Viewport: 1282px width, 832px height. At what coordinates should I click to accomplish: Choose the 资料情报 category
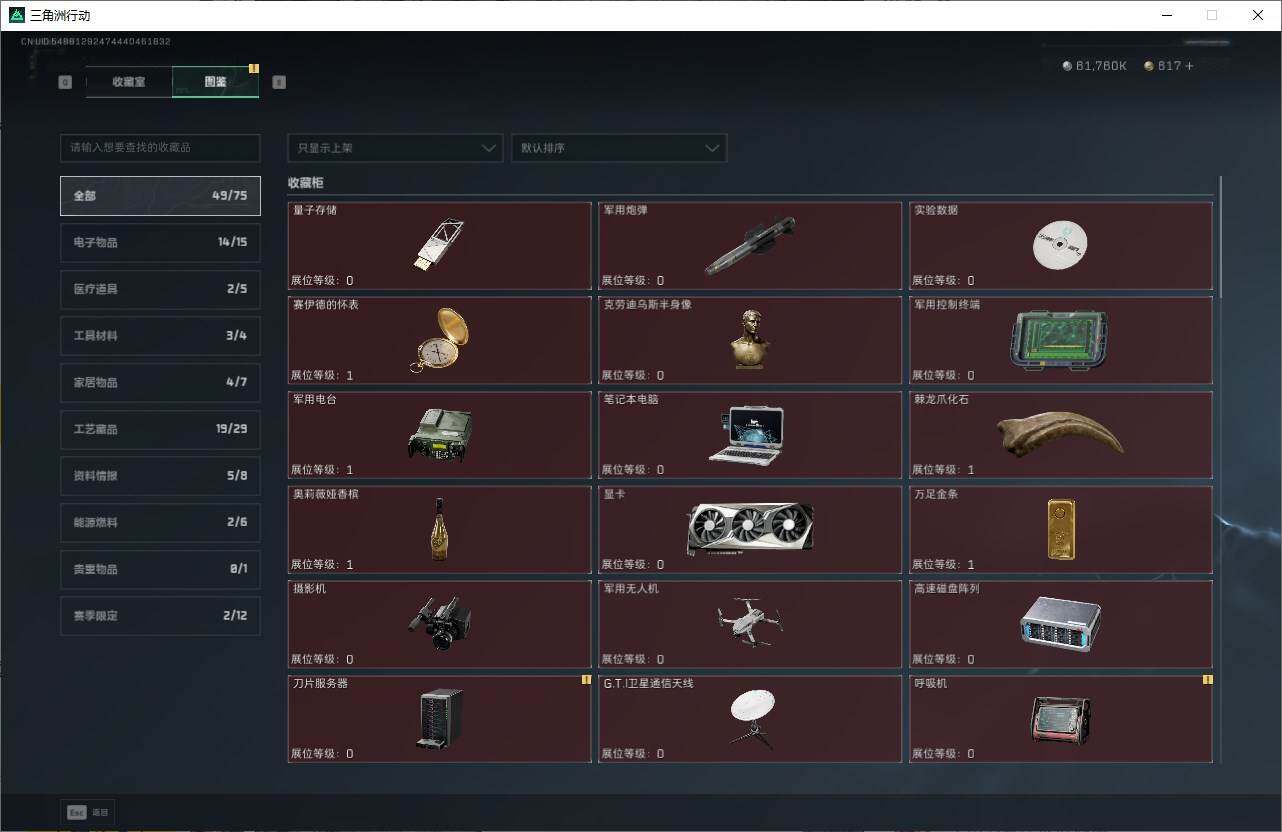(160, 476)
